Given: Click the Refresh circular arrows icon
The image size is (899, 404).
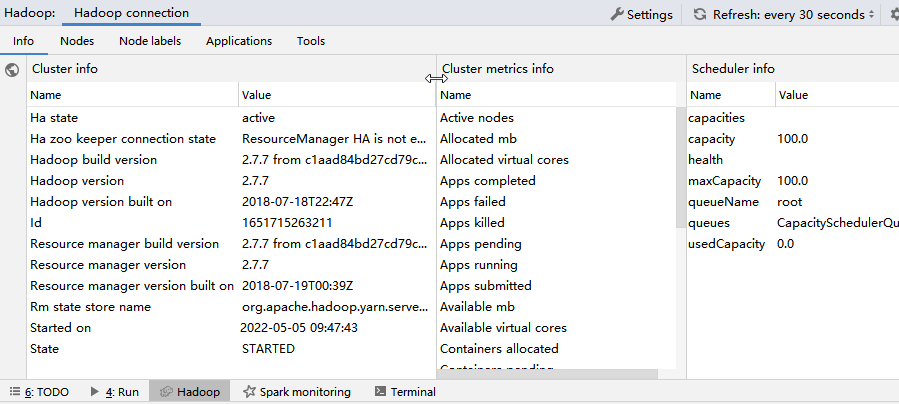Looking at the screenshot, I should coord(699,14).
